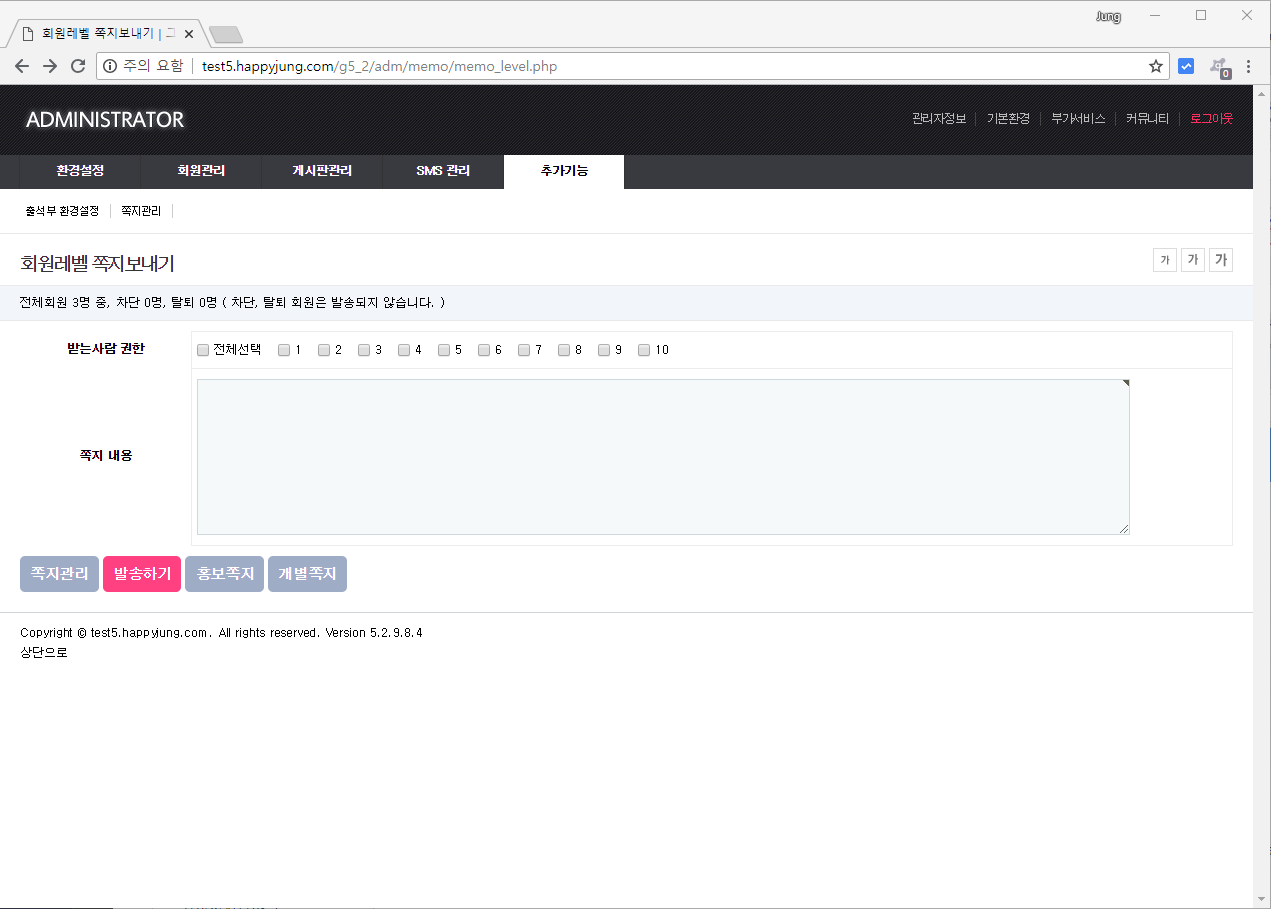Click the extension icon with 0 badge
The width and height of the screenshot is (1271, 909).
pyautogui.click(x=1218, y=67)
